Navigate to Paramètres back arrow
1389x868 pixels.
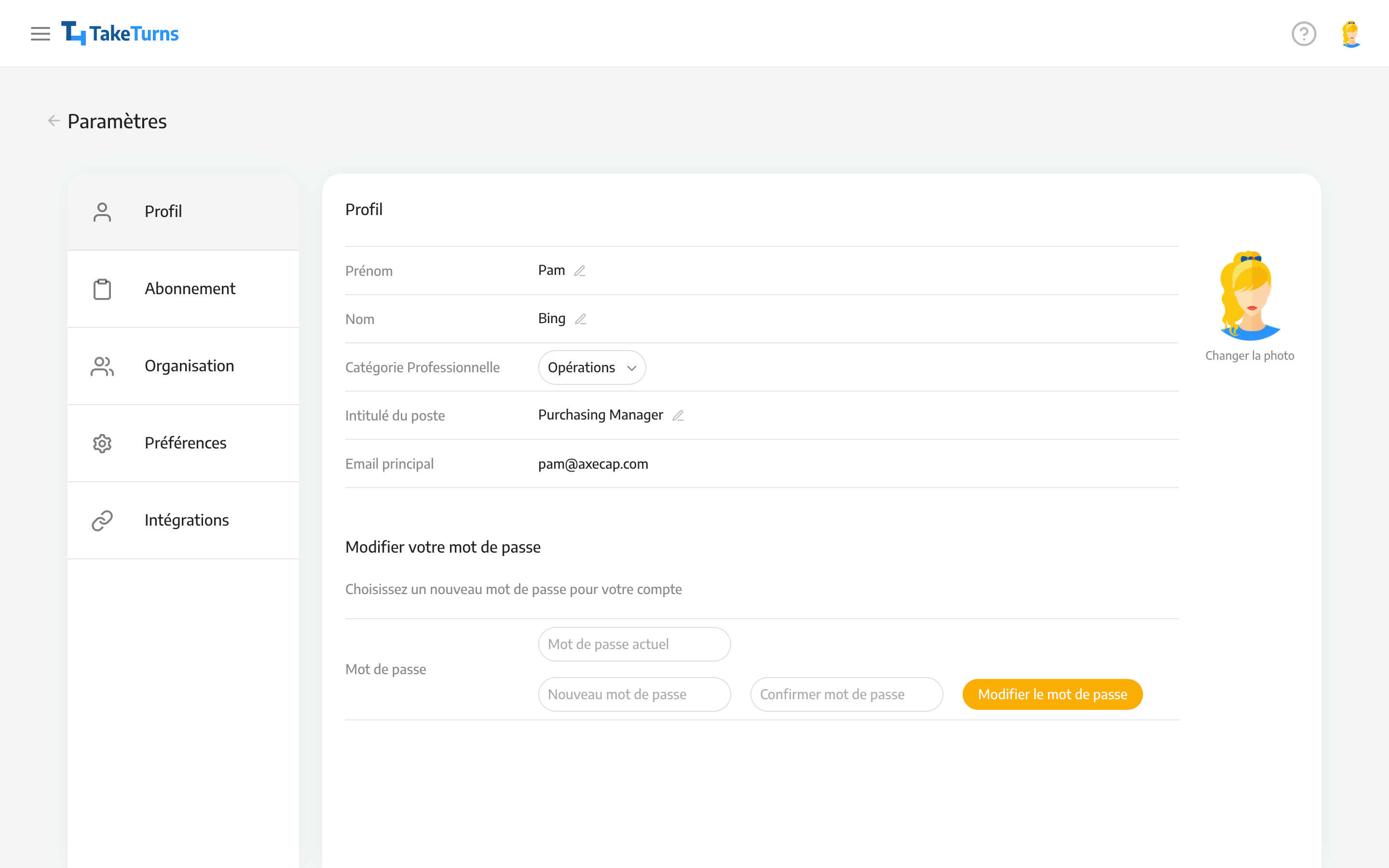[54, 121]
